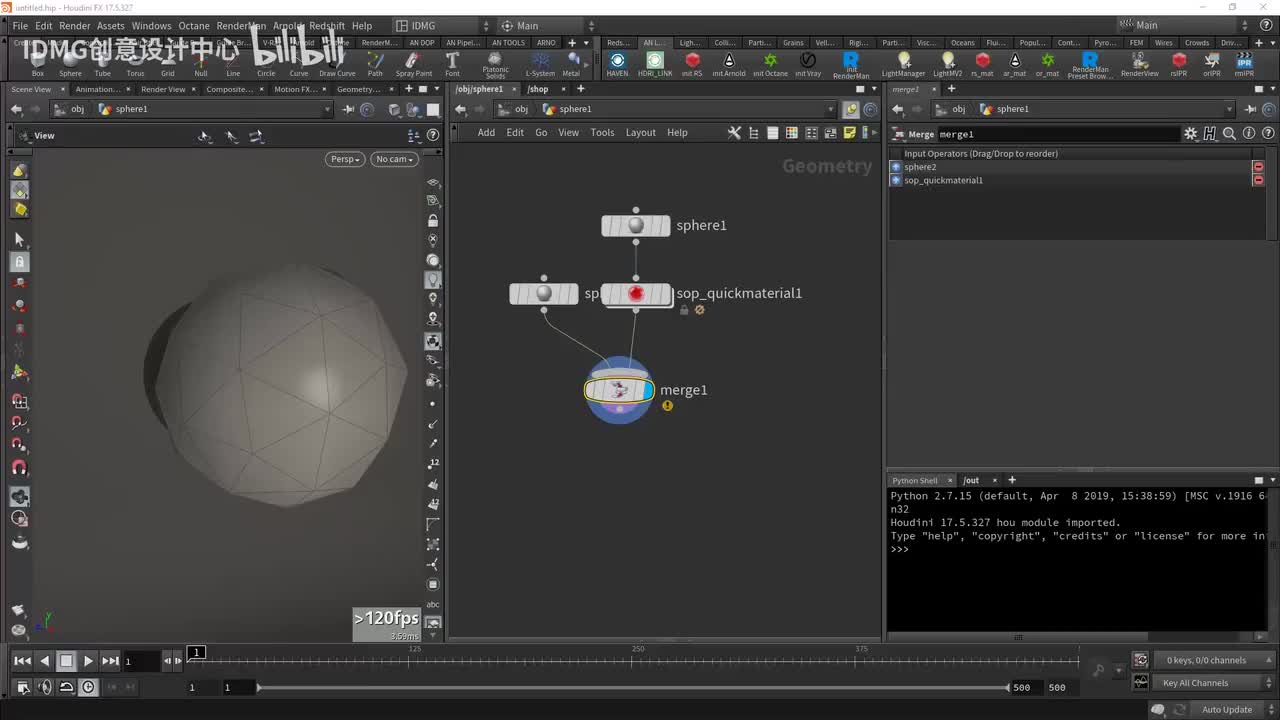Click the init Octane shelf tool
This screenshot has width=1280, height=720.
point(770,64)
